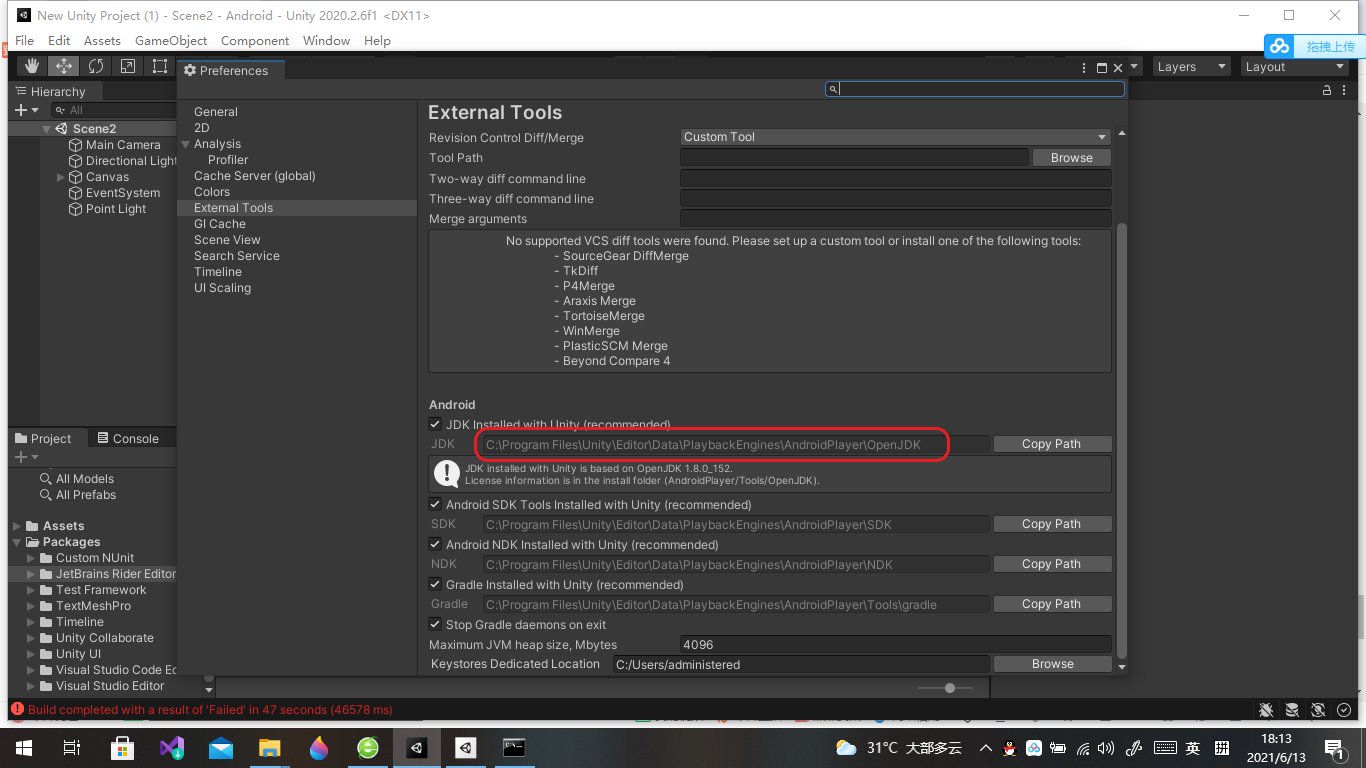Click the Main Camera cube icon
The height and width of the screenshot is (768, 1366).
pyautogui.click(x=76, y=145)
